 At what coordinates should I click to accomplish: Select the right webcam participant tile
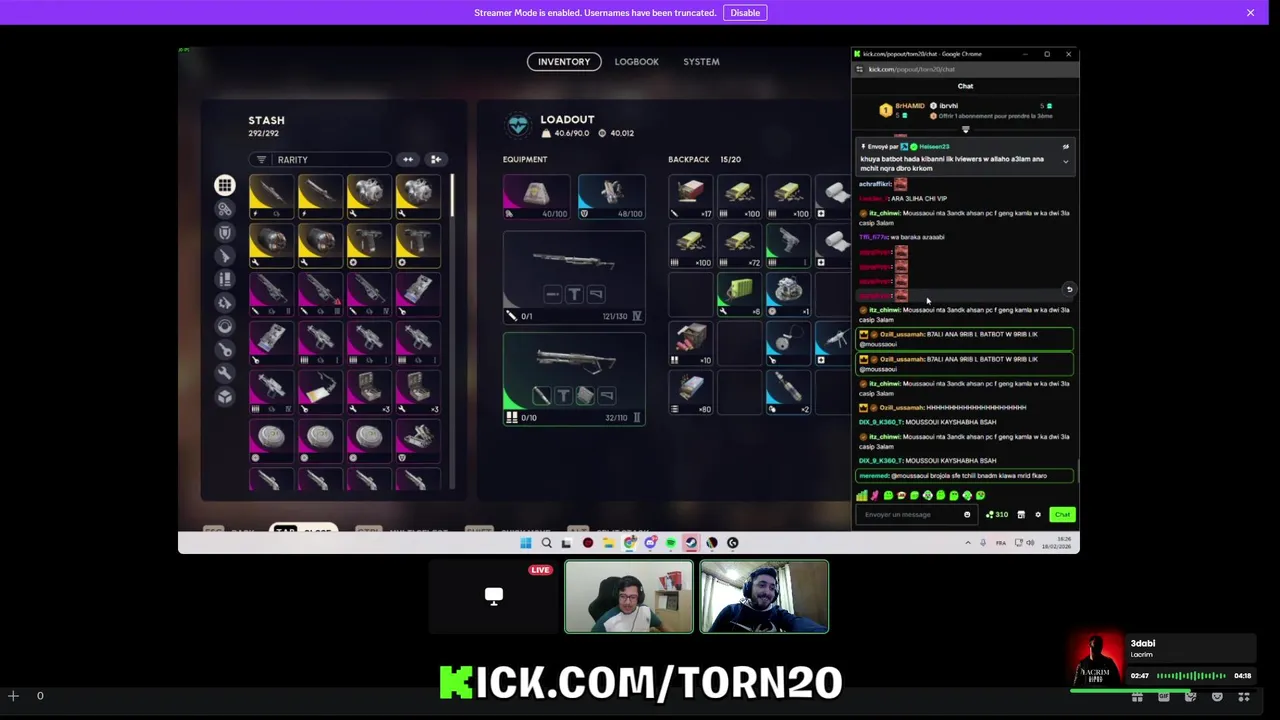point(764,597)
